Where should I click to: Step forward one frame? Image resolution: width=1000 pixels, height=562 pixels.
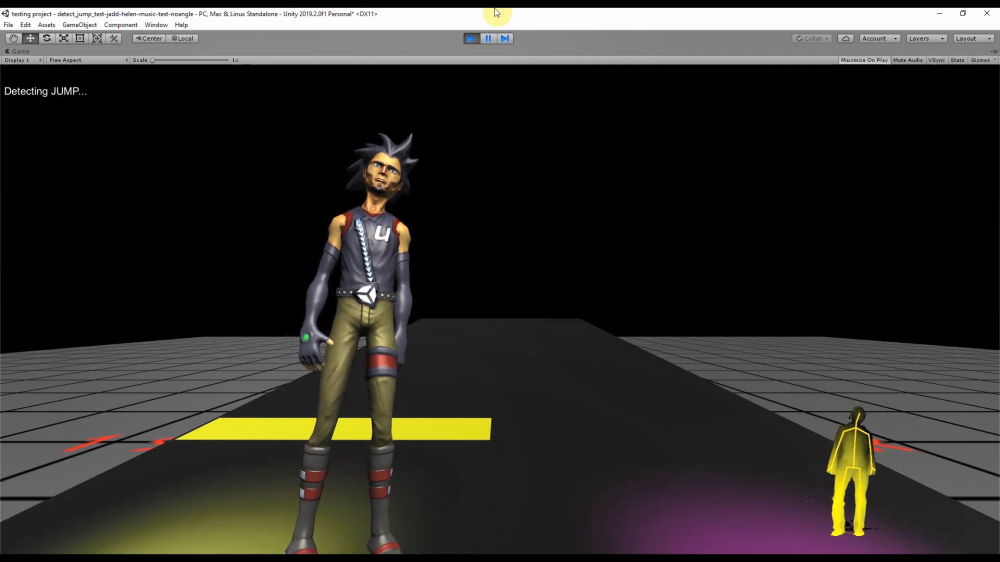505,38
